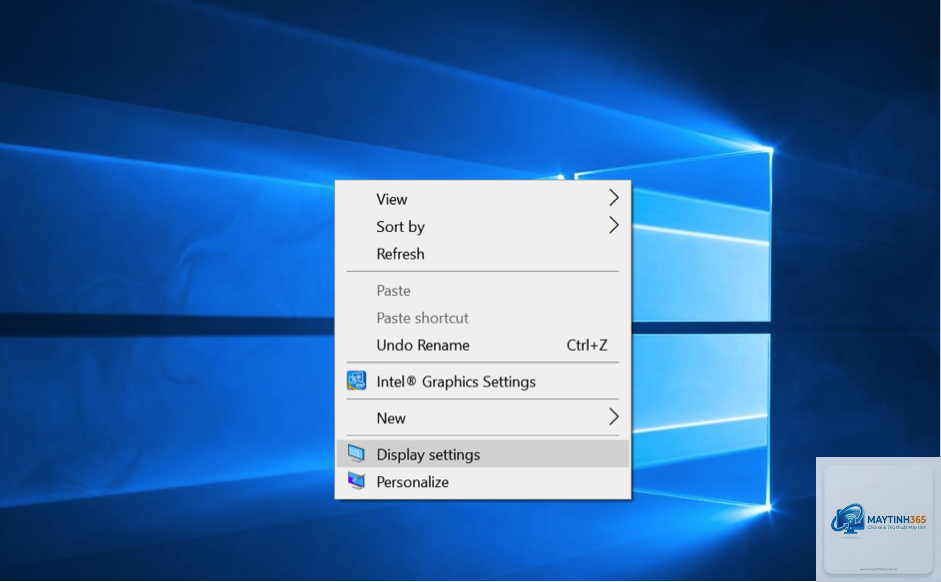
Task: Open Intel® Graphics Settings entry
Action: [483, 382]
